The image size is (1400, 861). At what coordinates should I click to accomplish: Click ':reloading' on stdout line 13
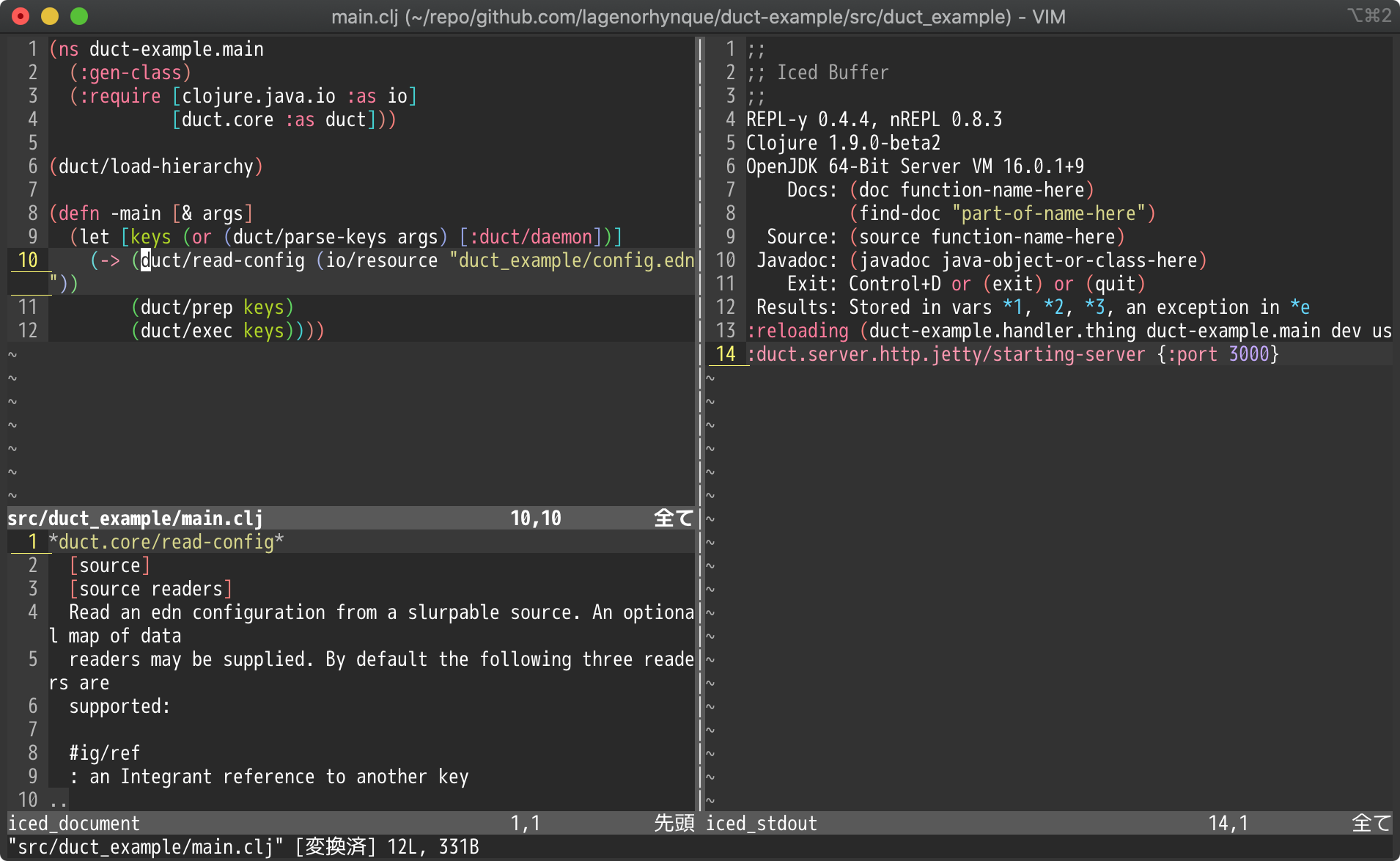click(797, 331)
